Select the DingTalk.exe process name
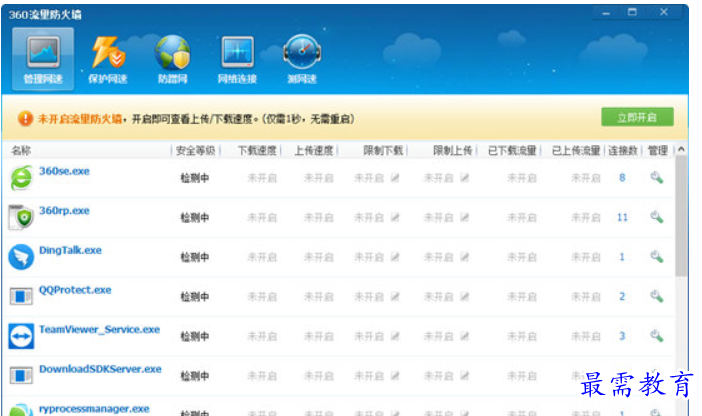The width and height of the screenshot is (702, 416). tap(70, 250)
